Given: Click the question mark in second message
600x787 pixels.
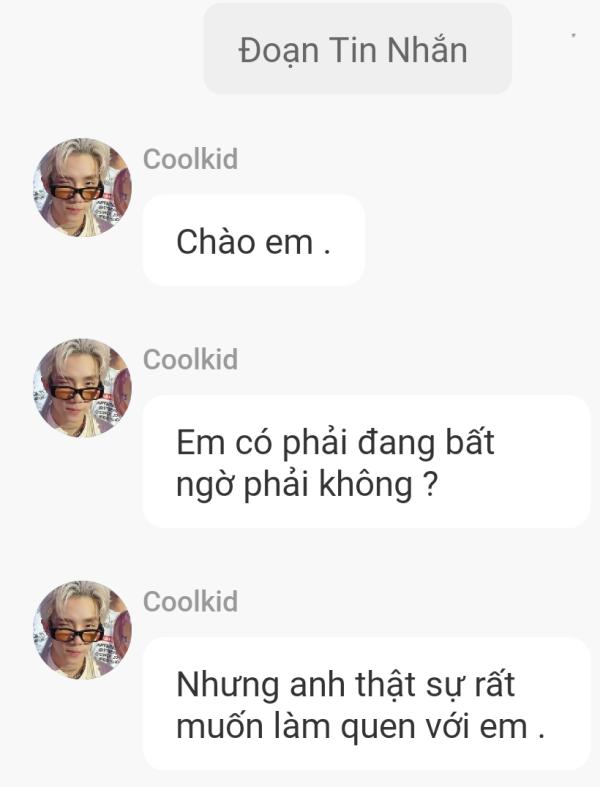Looking at the screenshot, I should (430, 485).
